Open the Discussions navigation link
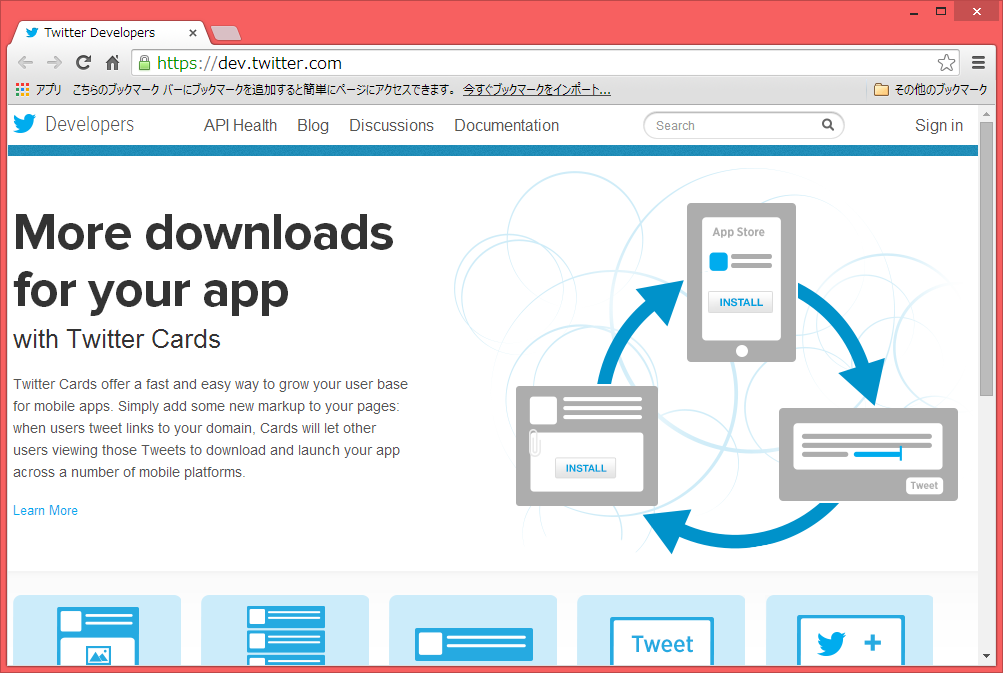This screenshot has width=1003, height=673. click(x=391, y=125)
